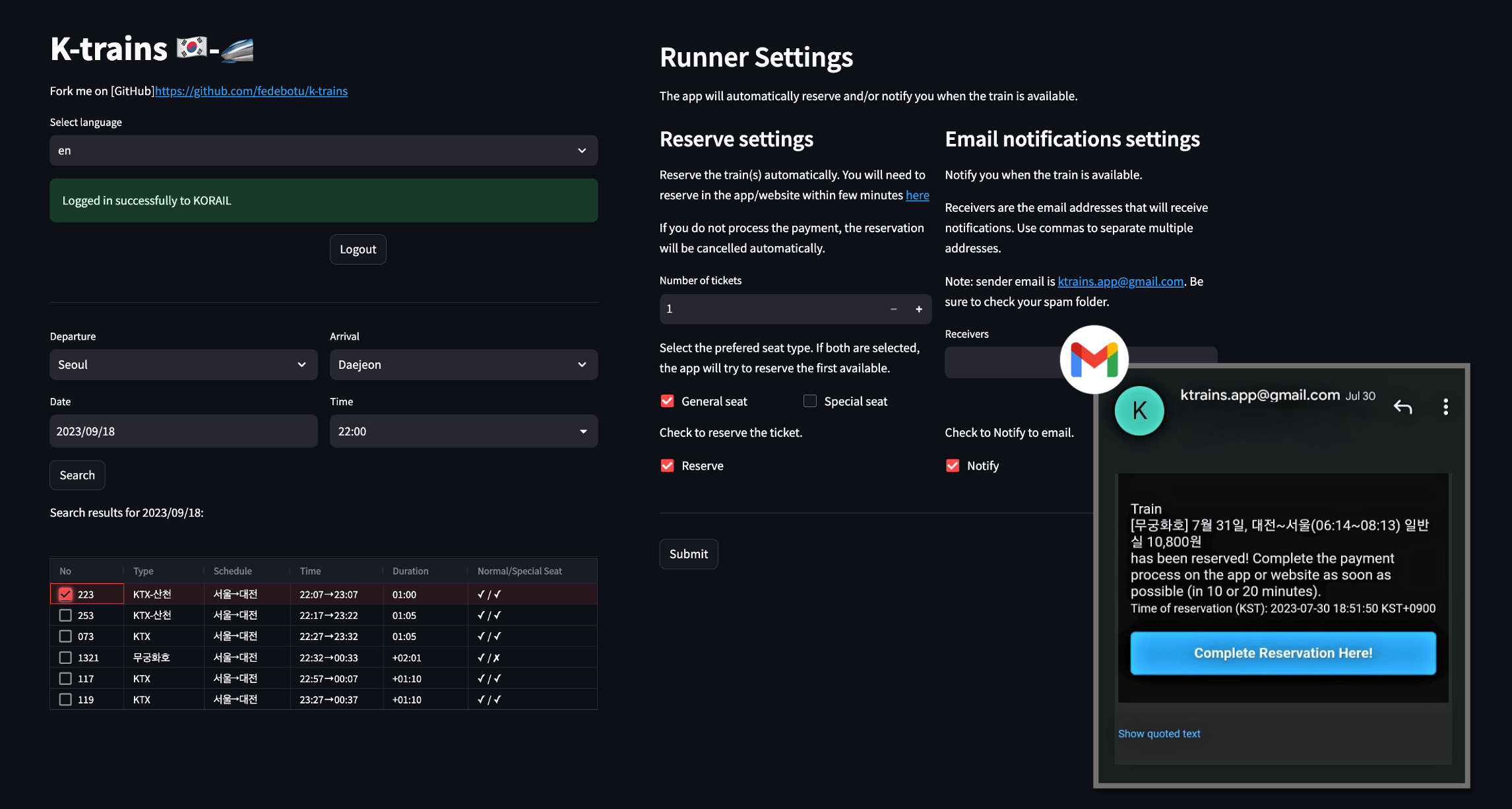The width and height of the screenshot is (1512, 809).
Task: Toggle the Reserve checkbox
Action: 667,466
